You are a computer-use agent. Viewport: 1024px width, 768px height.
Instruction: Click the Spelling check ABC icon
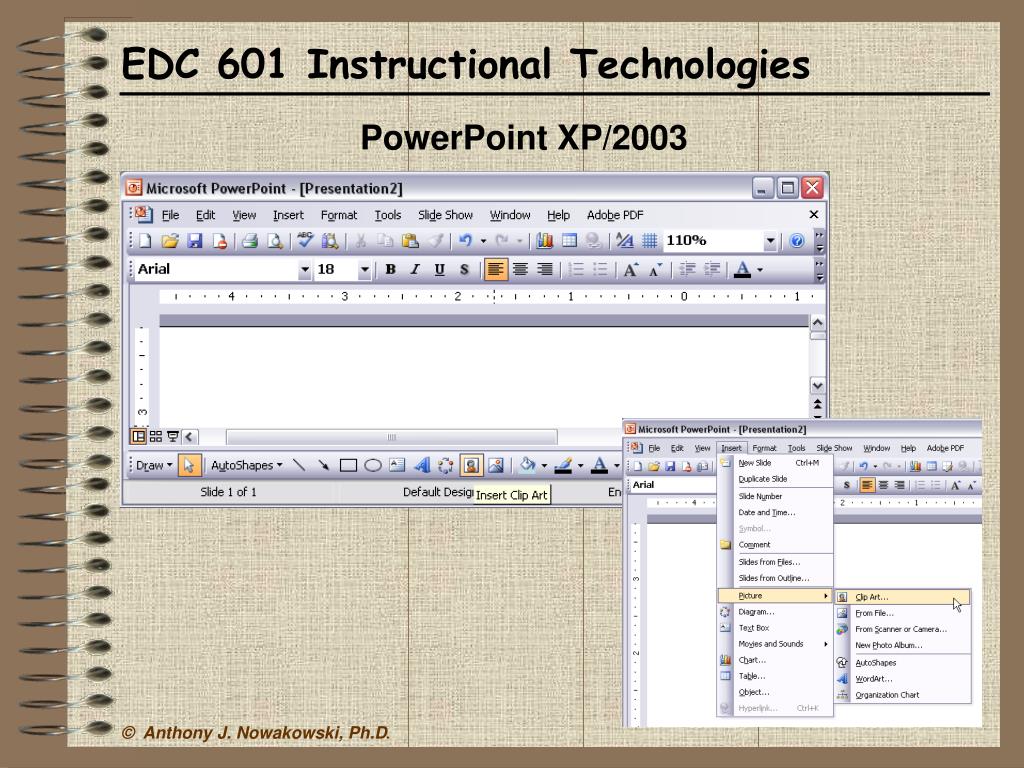coord(305,240)
